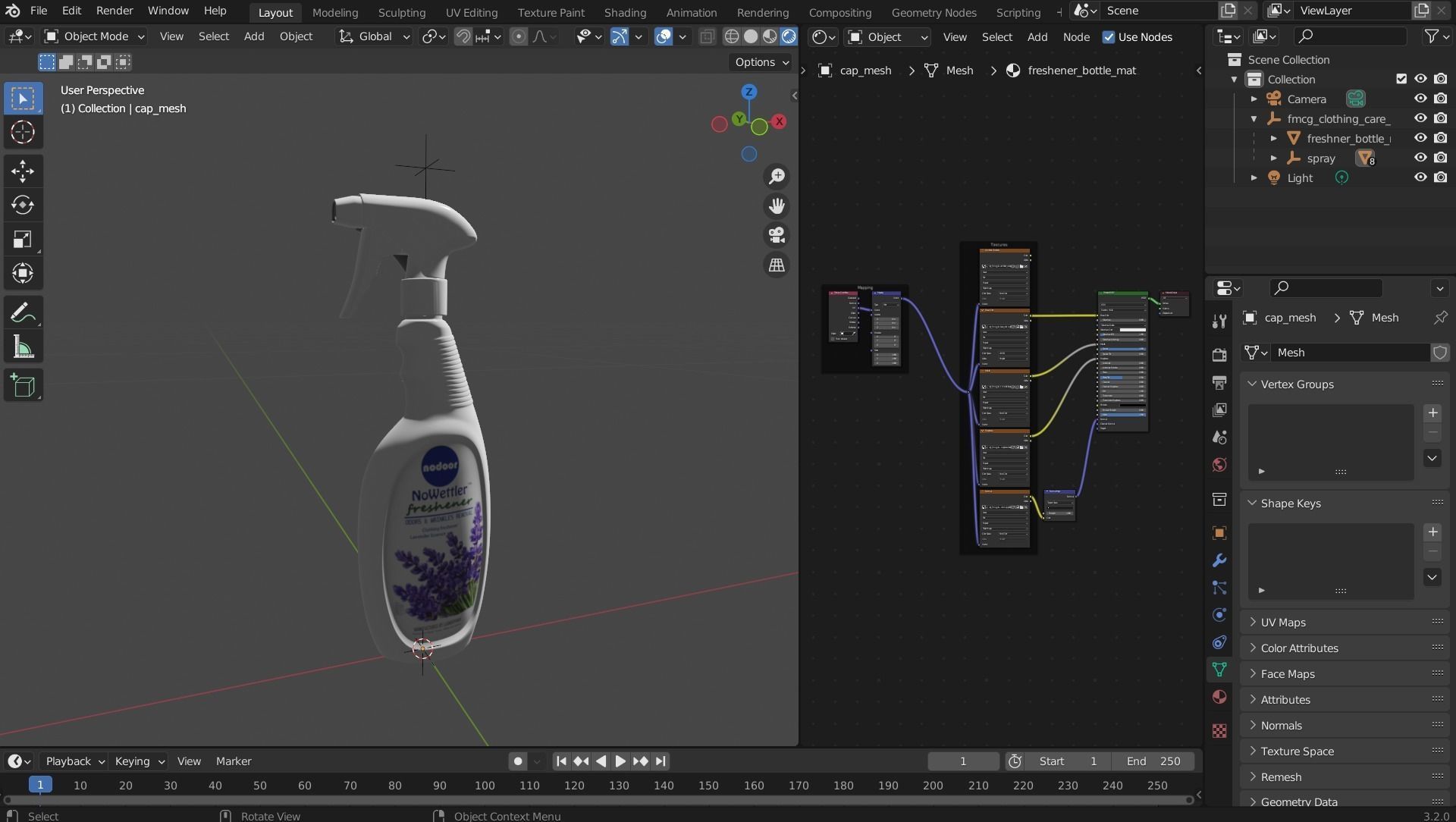Open the Physics properties tab
The image size is (1456, 822).
(1219, 615)
